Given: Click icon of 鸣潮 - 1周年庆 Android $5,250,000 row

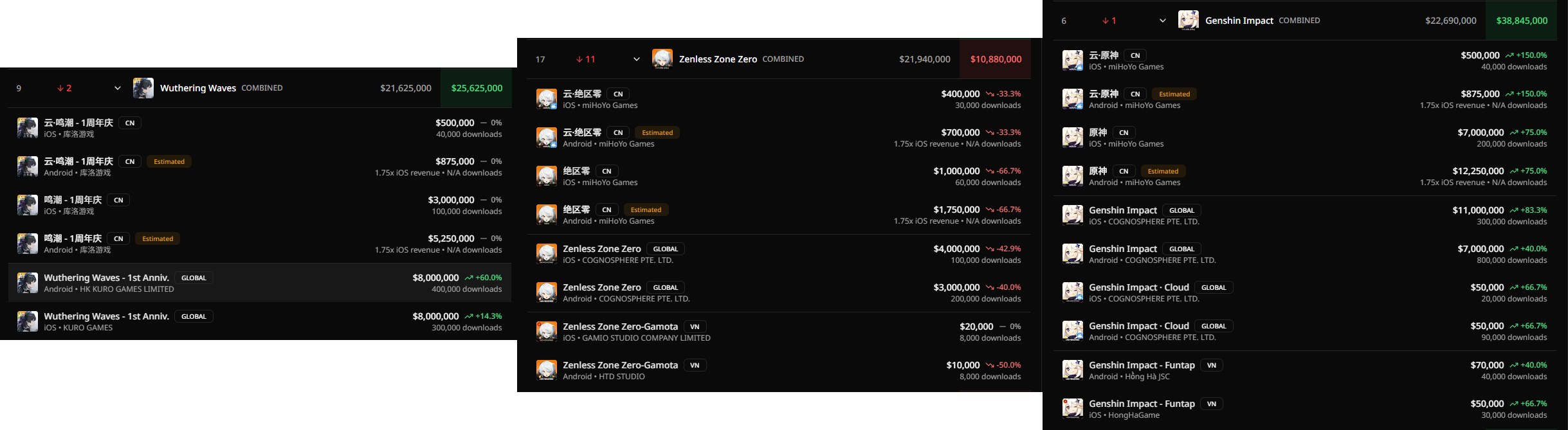Looking at the screenshot, I should [x=28, y=244].
